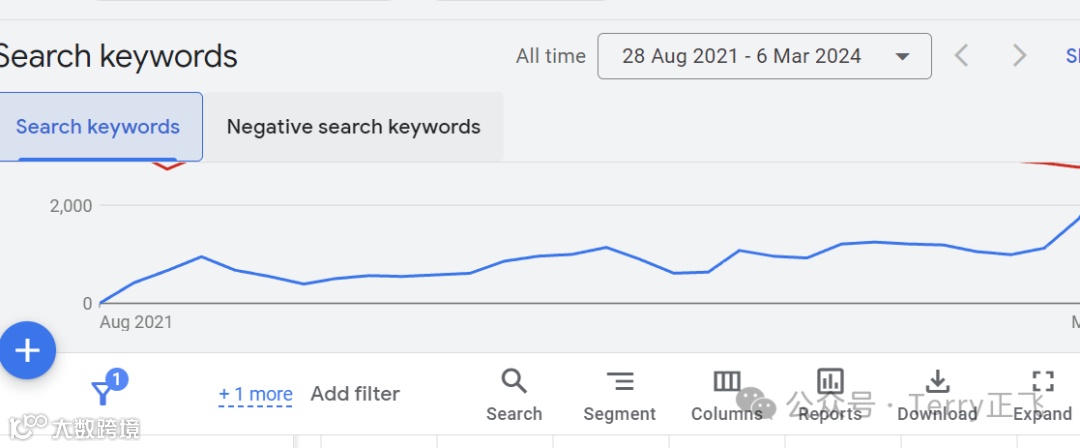Expand the table to full screen
The image size is (1080, 448).
1043,381
